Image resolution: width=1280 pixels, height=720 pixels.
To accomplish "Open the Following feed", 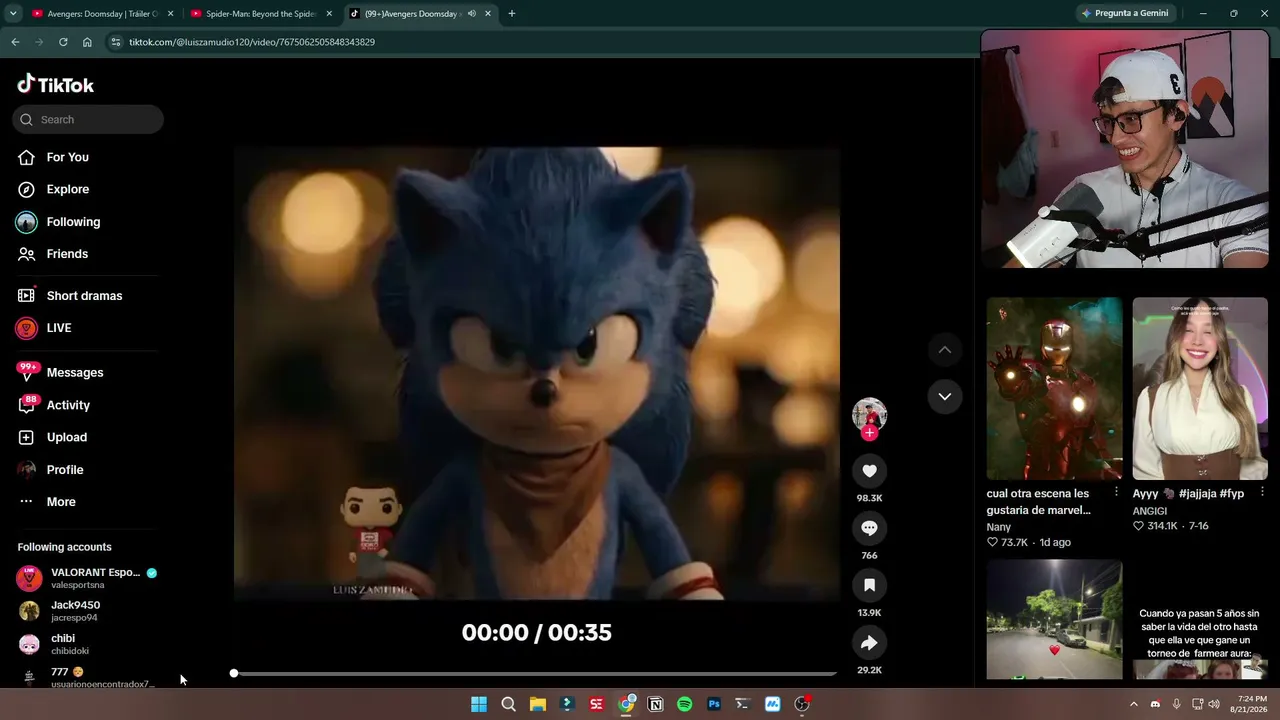I will pyautogui.click(x=73, y=222).
